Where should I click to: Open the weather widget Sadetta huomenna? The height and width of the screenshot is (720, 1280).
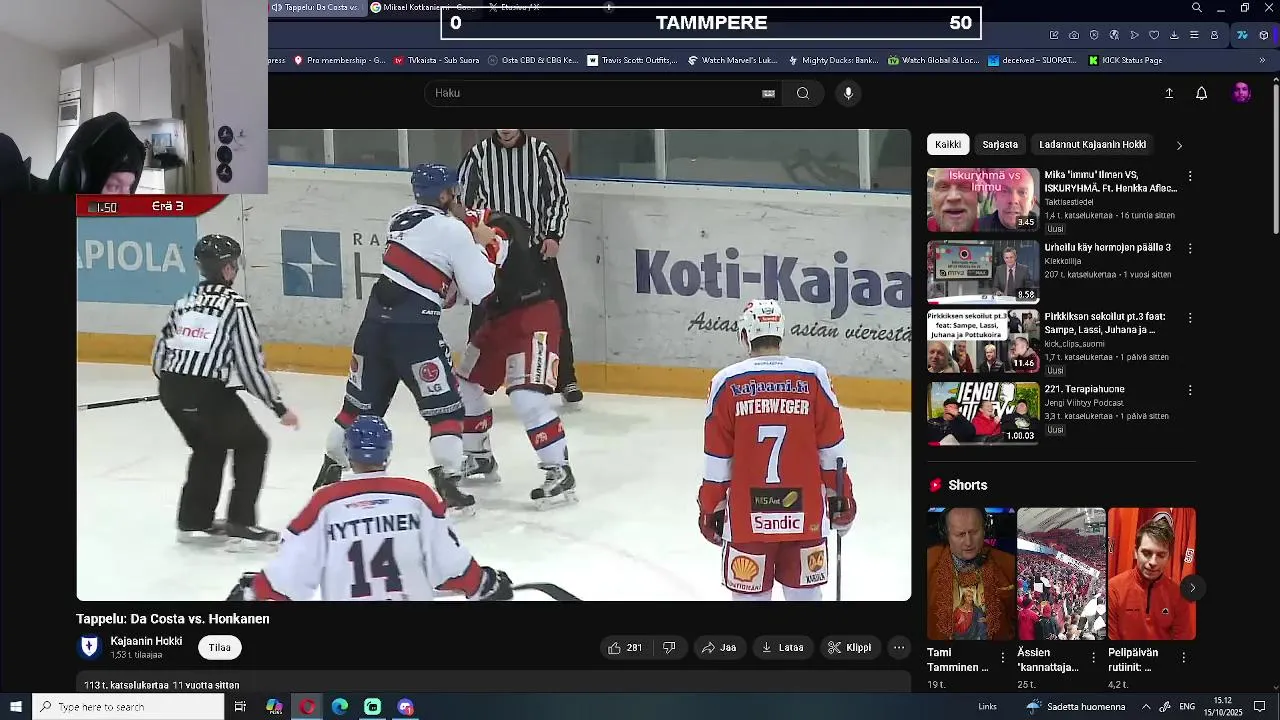tap(1076, 707)
